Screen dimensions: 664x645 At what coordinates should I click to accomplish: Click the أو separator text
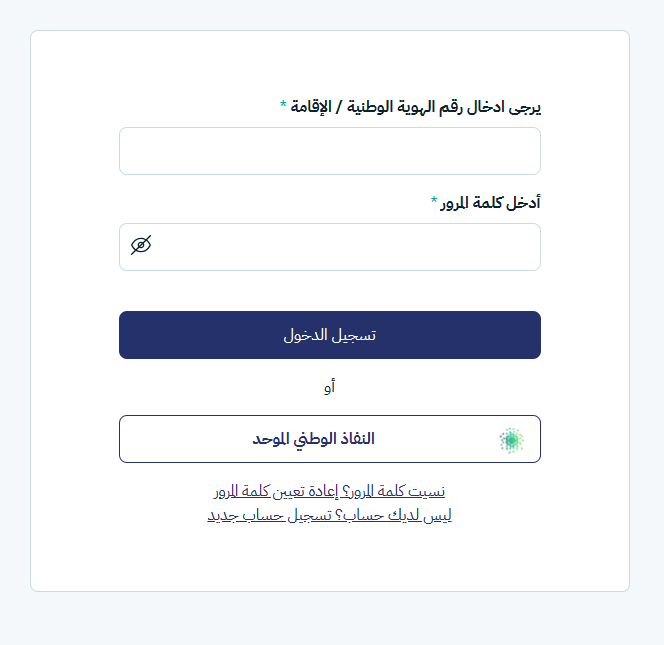pos(330,387)
